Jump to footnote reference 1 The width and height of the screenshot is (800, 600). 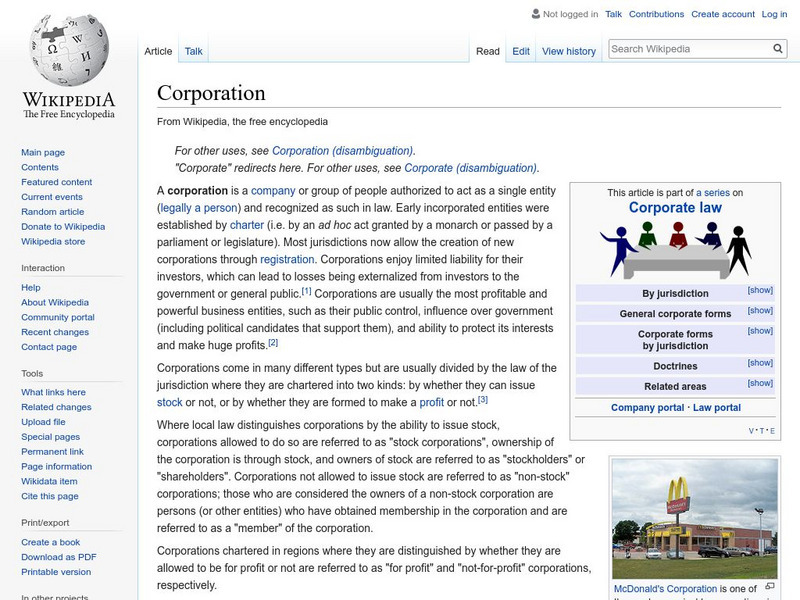tap(306, 291)
